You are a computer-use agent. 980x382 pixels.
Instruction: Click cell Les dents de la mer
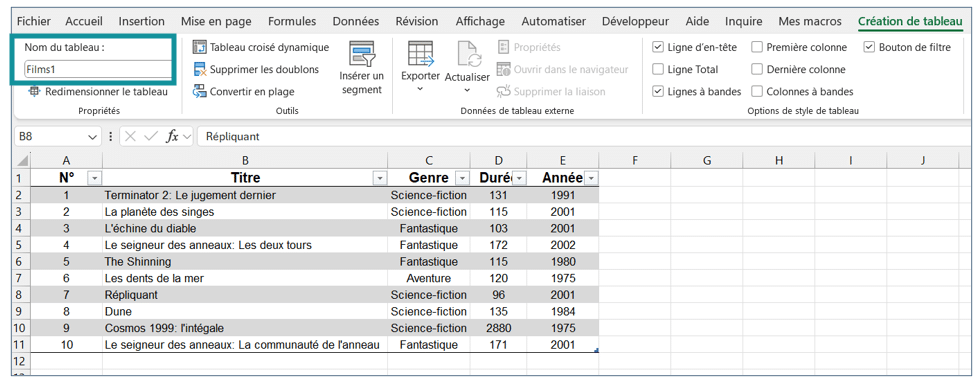pyautogui.click(x=245, y=278)
